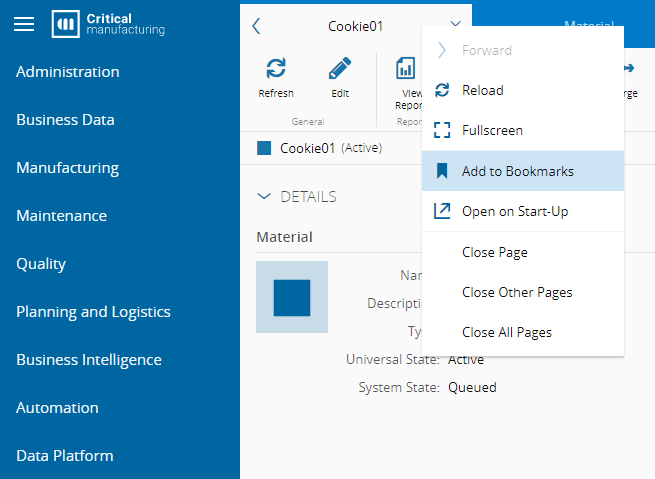
Task: Choose Close Other Pages
Action: point(517,292)
